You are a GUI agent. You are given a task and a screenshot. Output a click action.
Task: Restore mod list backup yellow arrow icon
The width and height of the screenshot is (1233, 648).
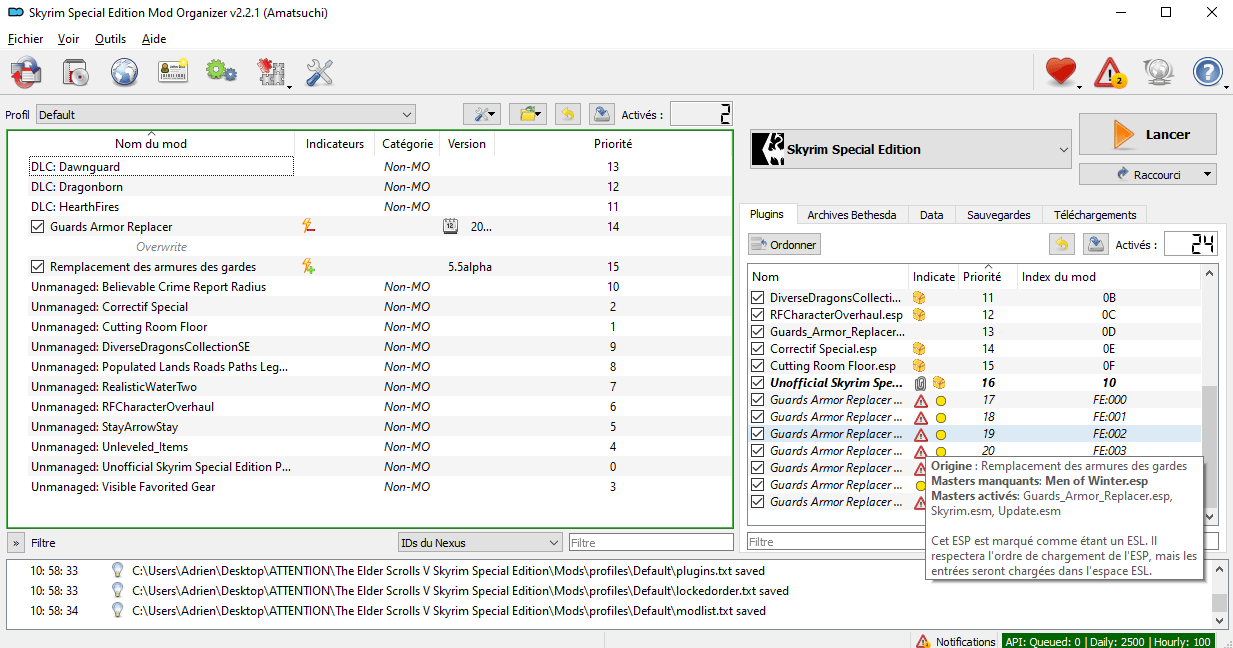coord(567,114)
